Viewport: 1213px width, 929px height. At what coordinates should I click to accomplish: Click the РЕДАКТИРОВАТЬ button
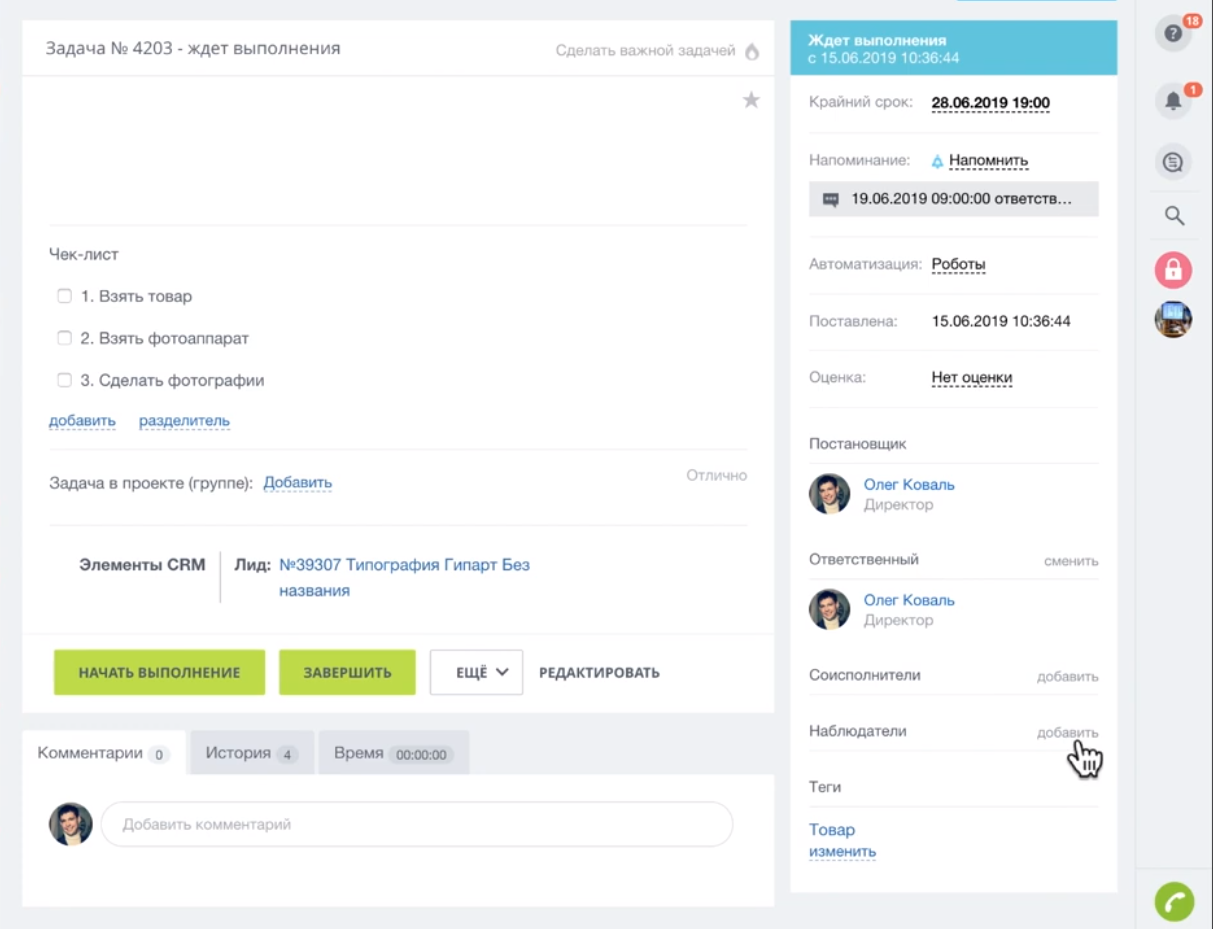point(599,672)
